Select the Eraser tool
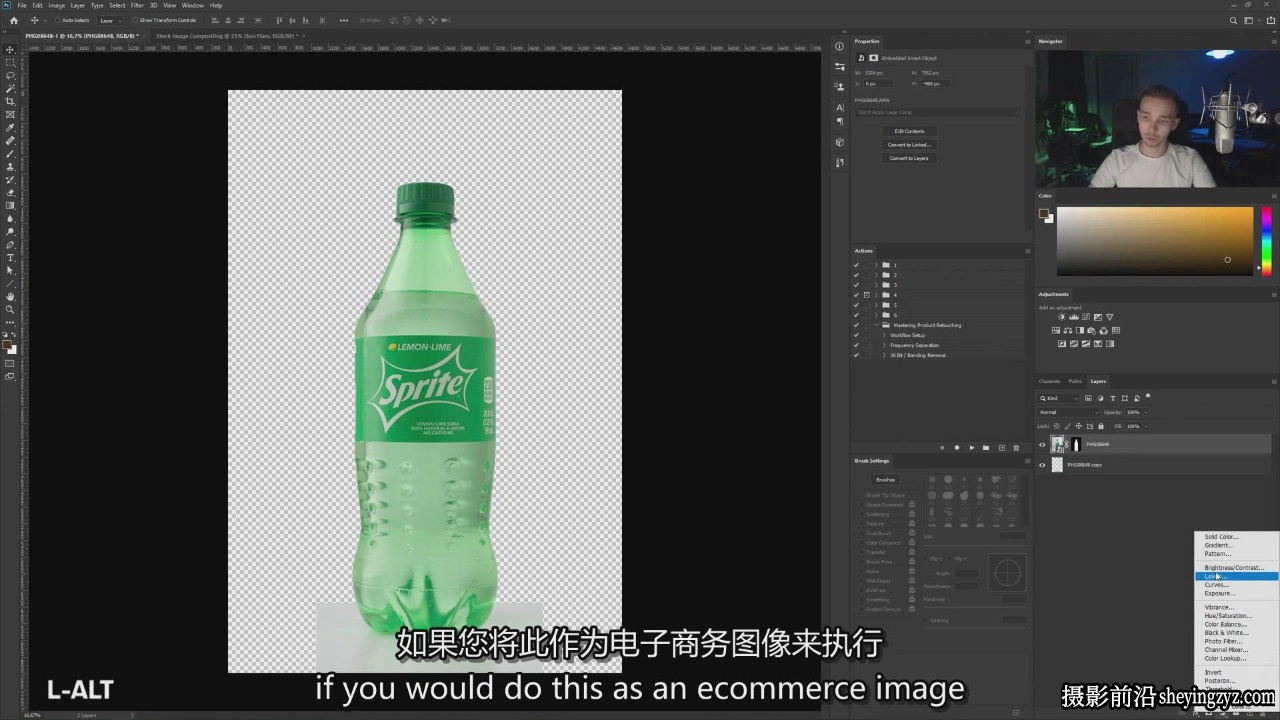Viewport: 1280px width, 720px height. pos(11,192)
